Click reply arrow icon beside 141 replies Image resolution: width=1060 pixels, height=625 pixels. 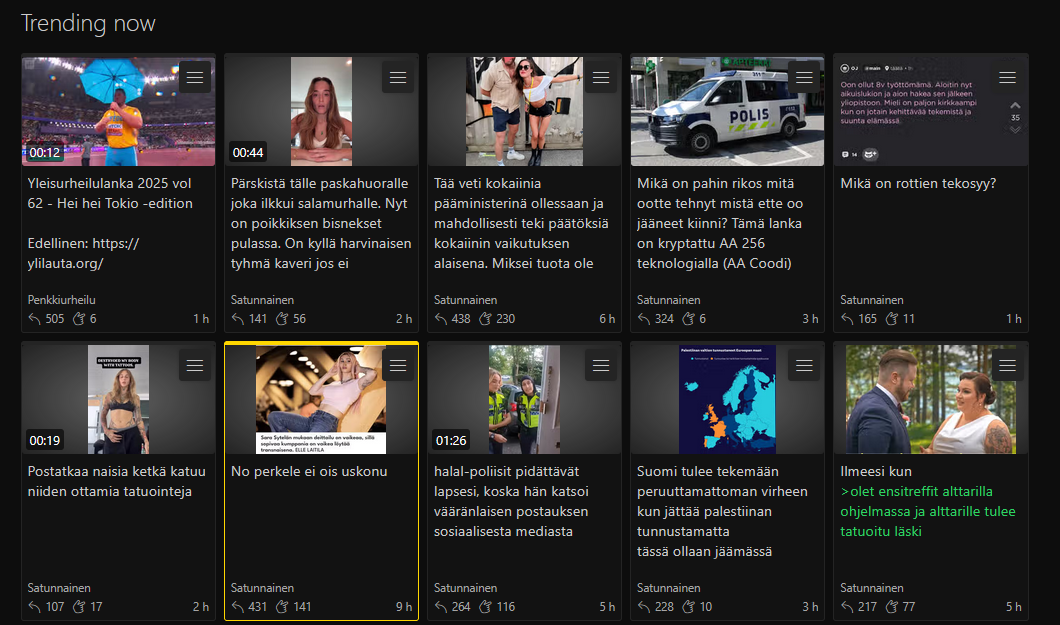(x=237, y=319)
